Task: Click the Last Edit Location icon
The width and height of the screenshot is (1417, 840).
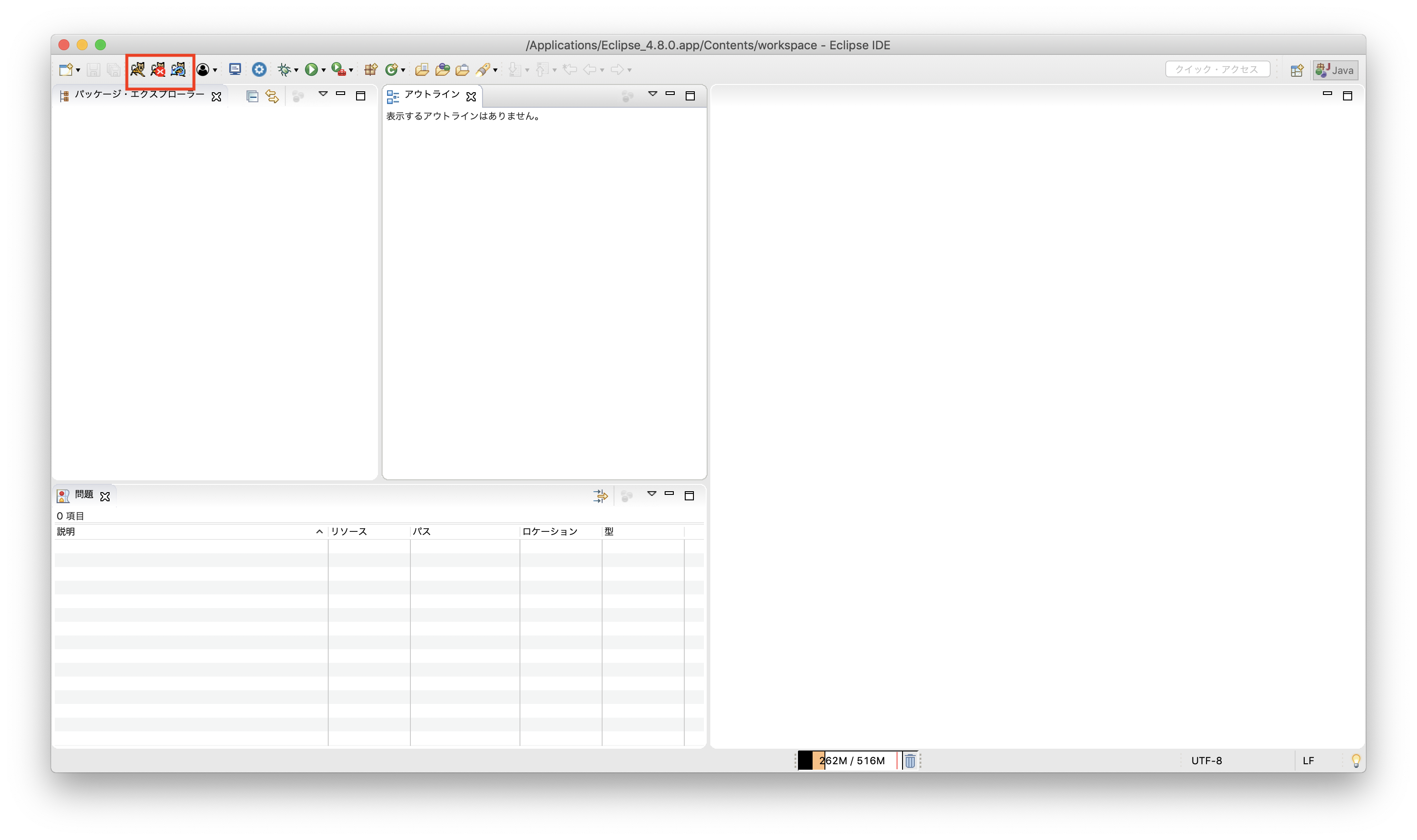Action: pyautogui.click(x=570, y=70)
